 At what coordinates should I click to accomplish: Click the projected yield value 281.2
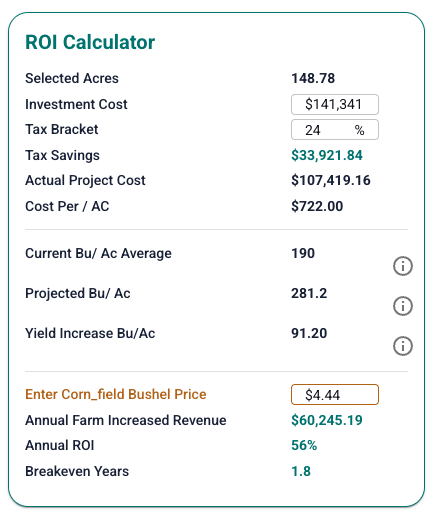click(309, 293)
